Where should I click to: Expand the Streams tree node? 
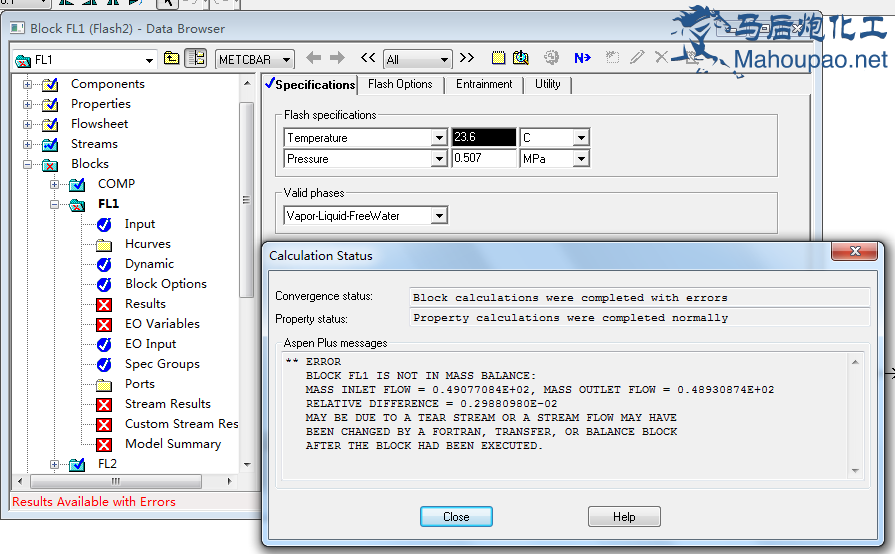[x=27, y=144]
